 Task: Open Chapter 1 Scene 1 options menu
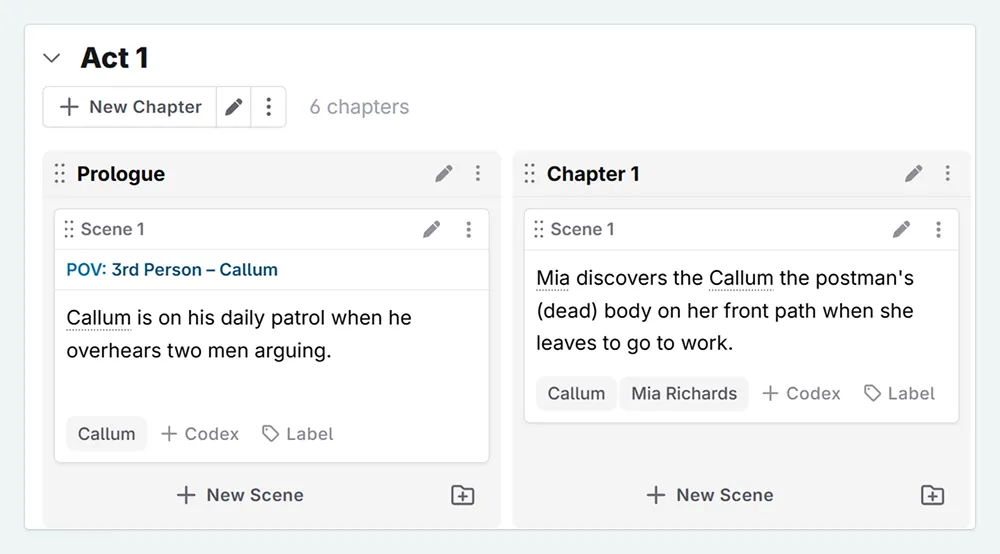tap(938, 230)
